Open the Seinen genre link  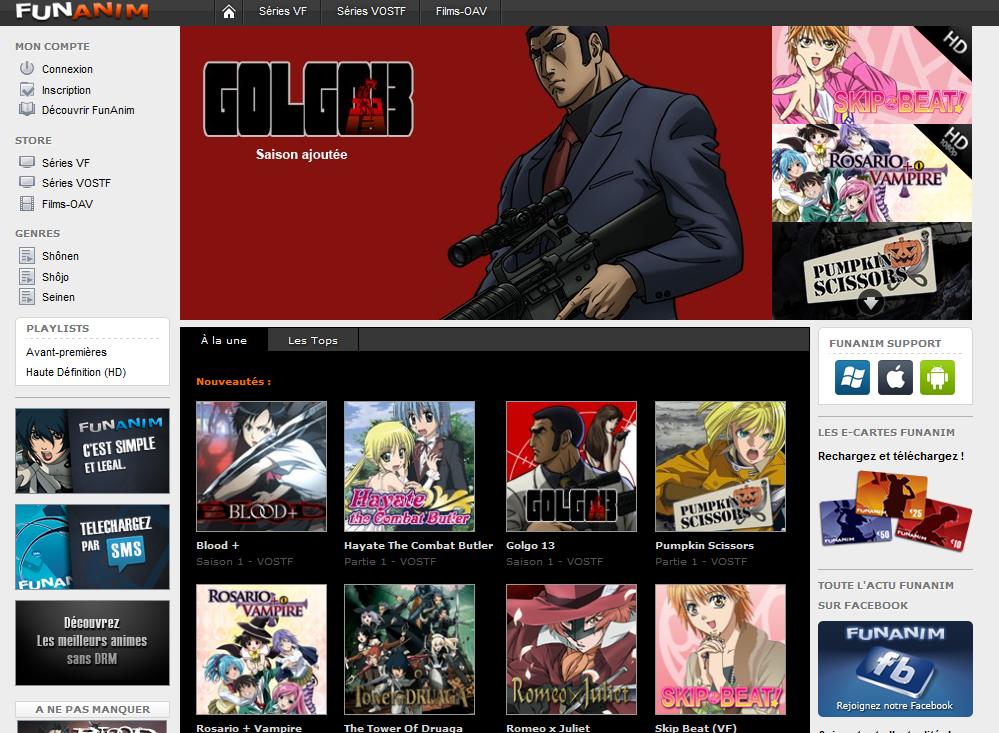click(x=58, y=297)
